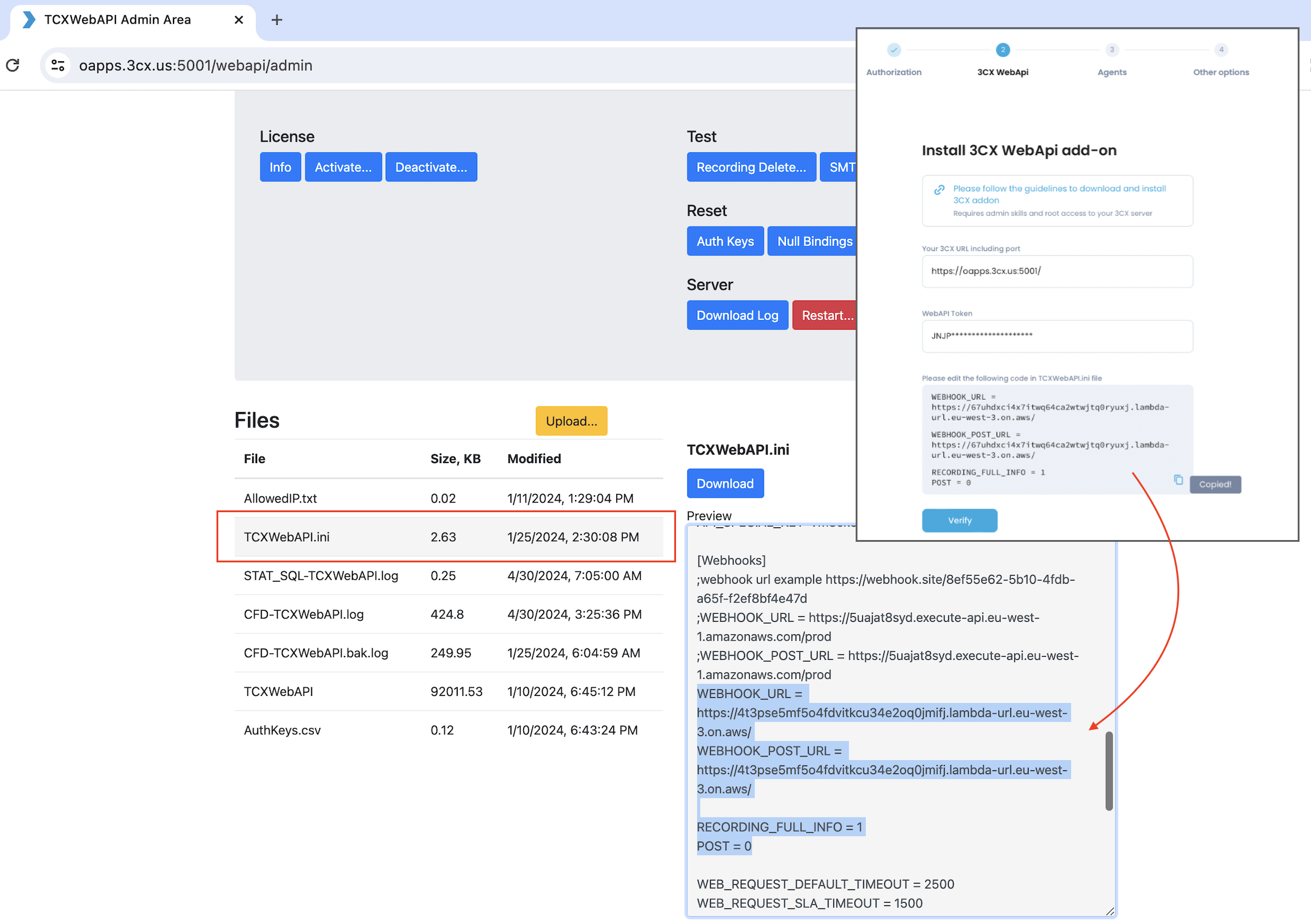Close the TCXWebAPI Admin Area tab
The width and height of the screenshot is (1311, 924).
(x=239, y=20)
